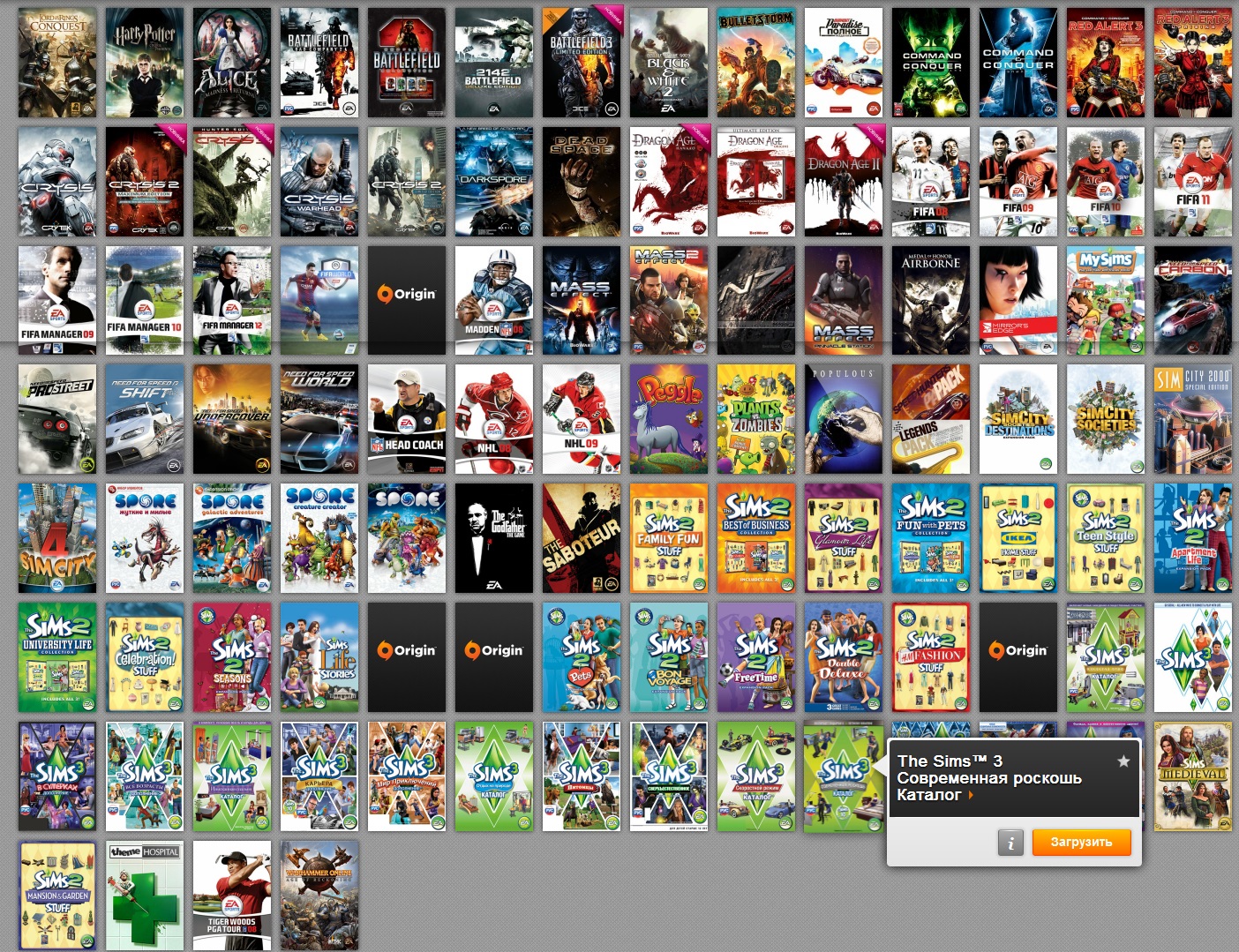This screenshot has height=952, width=1239.
Task: Select the Lord of the Rings Conquest cover
Action: (57, 63)
